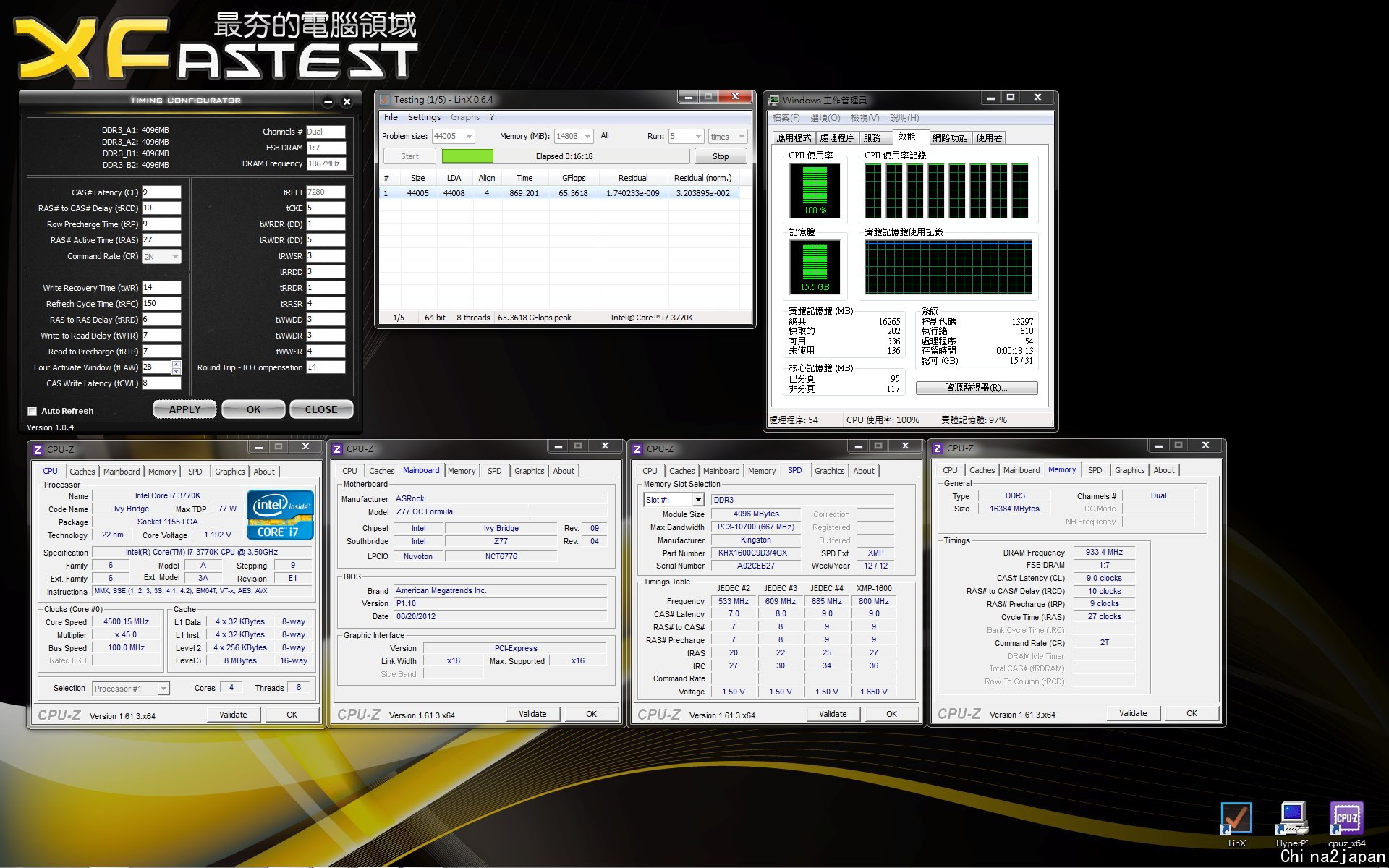Click the Core Speed 4500.15 MHz value
The width and height of the screenshot is (1389, 868).
click(x=126, y=622)
